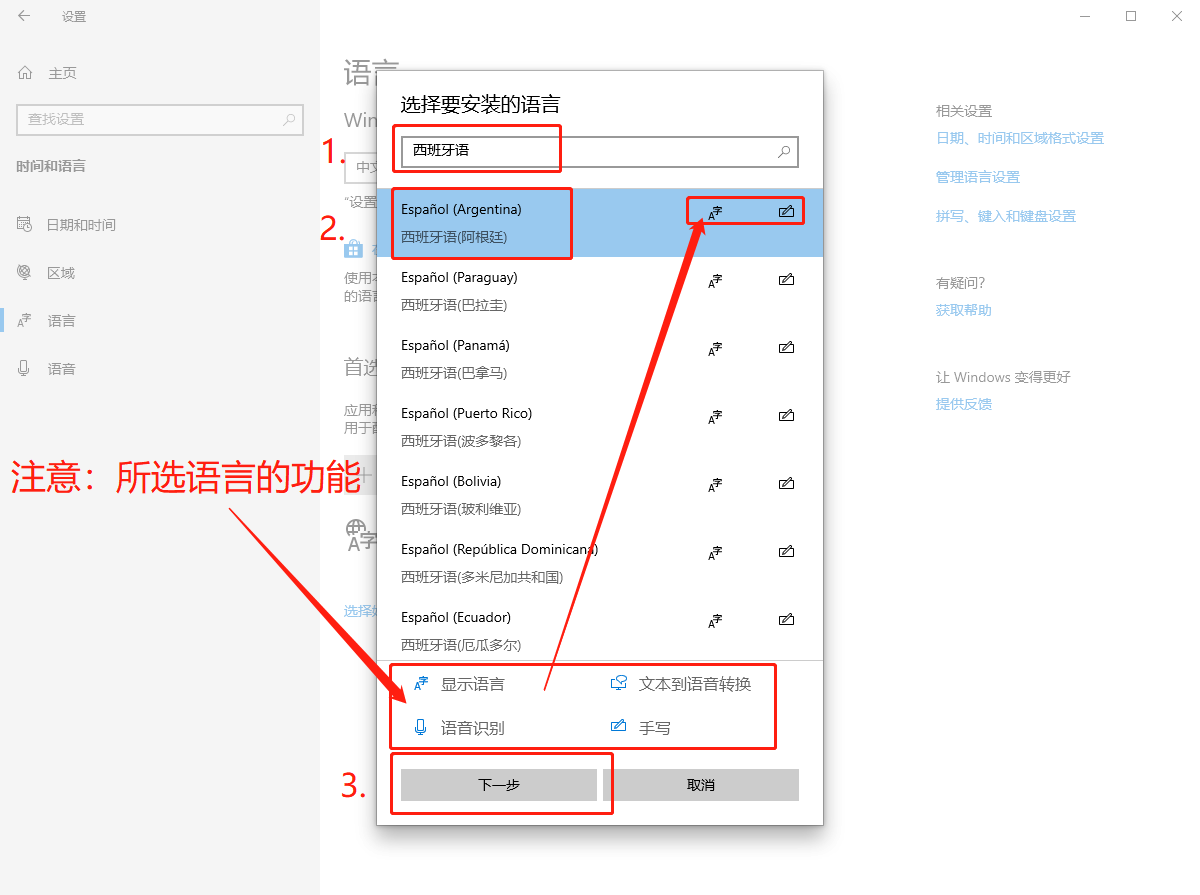Click the Home icon in sidebar
The image size is (1200, 895).
(25, 73)
